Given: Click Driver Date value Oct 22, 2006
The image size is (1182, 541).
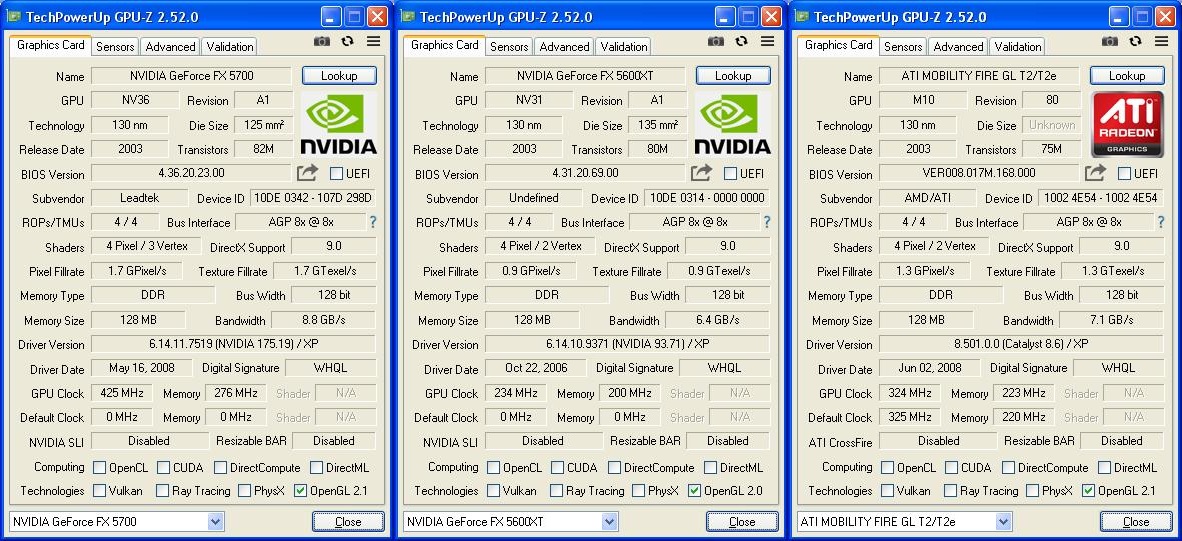Looking at the screenshot, I should point(536,368).
